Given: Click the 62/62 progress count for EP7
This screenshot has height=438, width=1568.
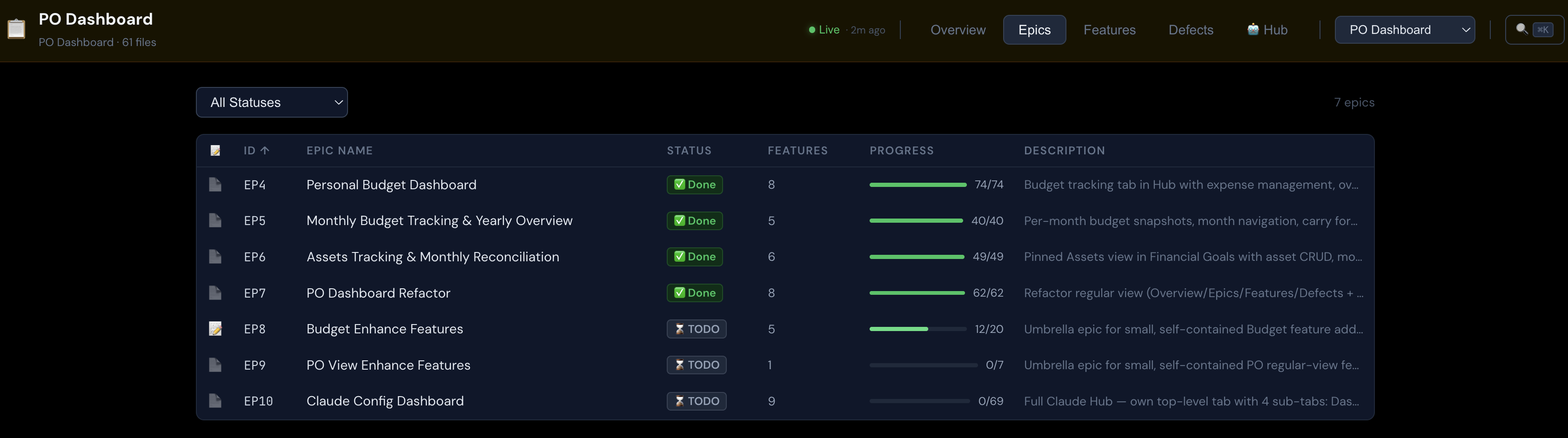Looking at the screenshot, I should (x=988, y=292).
